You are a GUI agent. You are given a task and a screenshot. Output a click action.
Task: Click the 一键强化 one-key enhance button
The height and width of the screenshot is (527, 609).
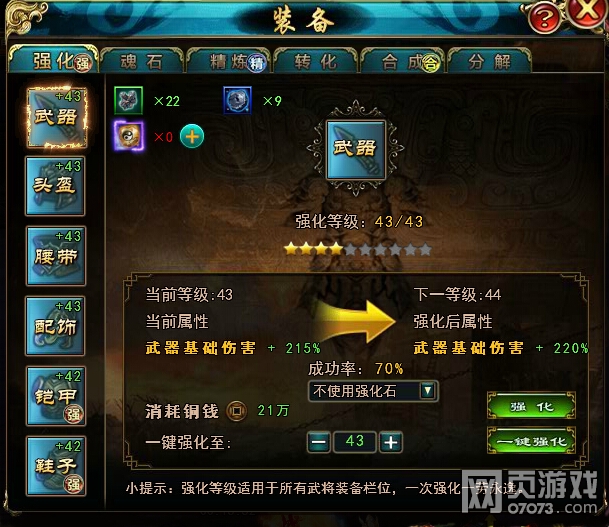[531, 440]
